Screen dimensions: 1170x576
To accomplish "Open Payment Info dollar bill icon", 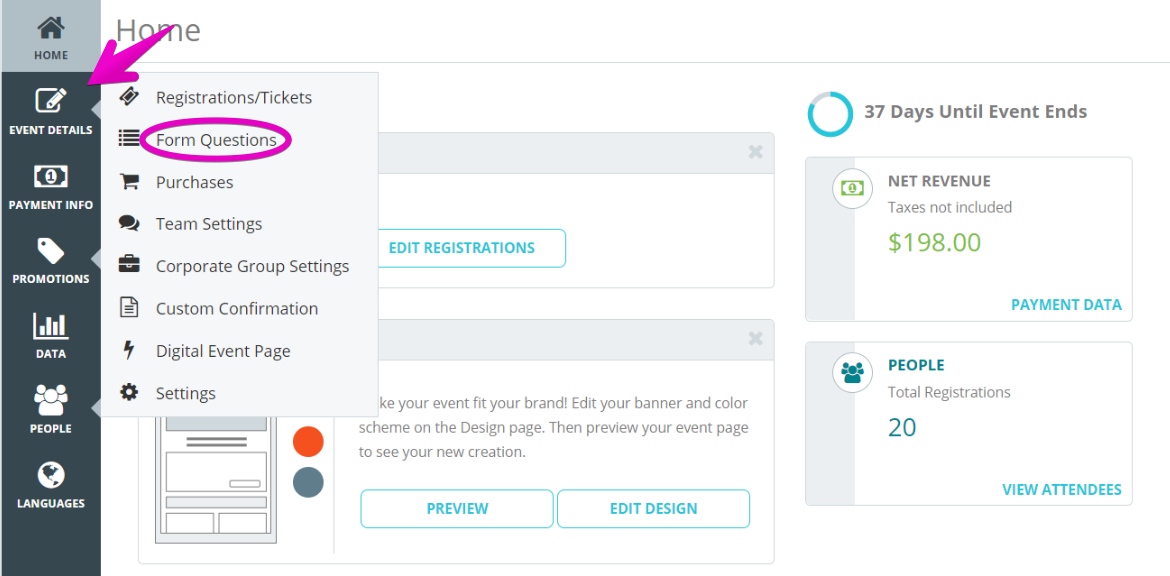I will tap(51, 176).
